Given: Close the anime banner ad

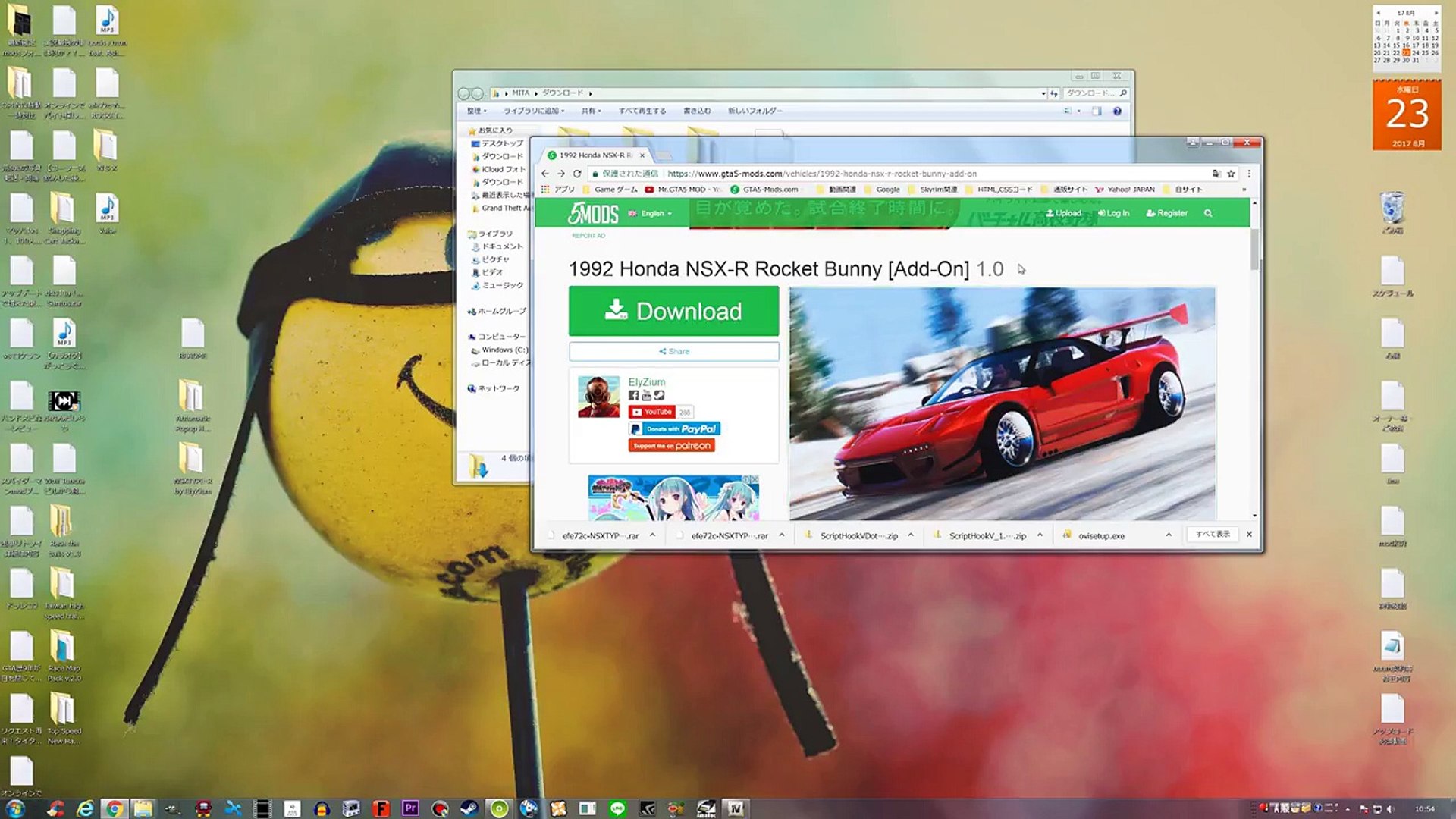Looking at the screenshot, I should click(754, 479).
